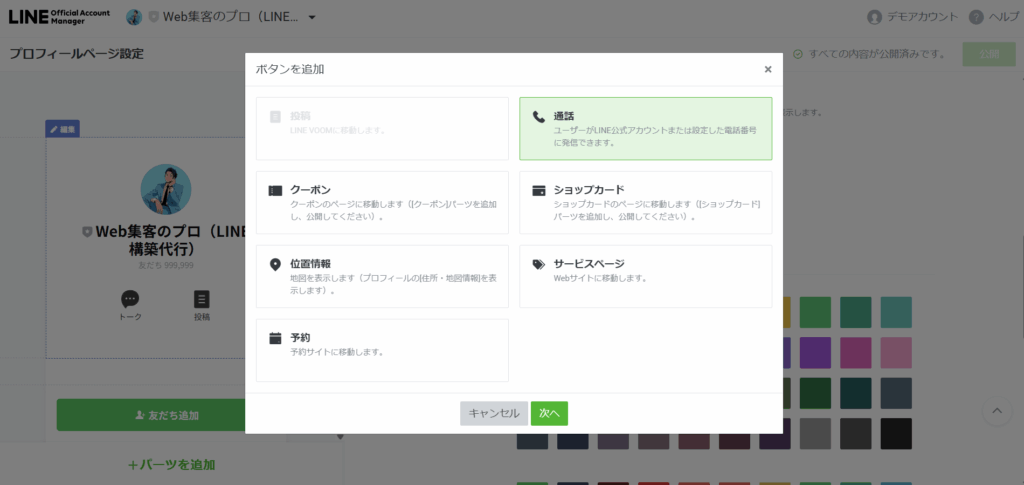
Task: Close the ボタンを追加 dialog with X
Action: point(767,69)
